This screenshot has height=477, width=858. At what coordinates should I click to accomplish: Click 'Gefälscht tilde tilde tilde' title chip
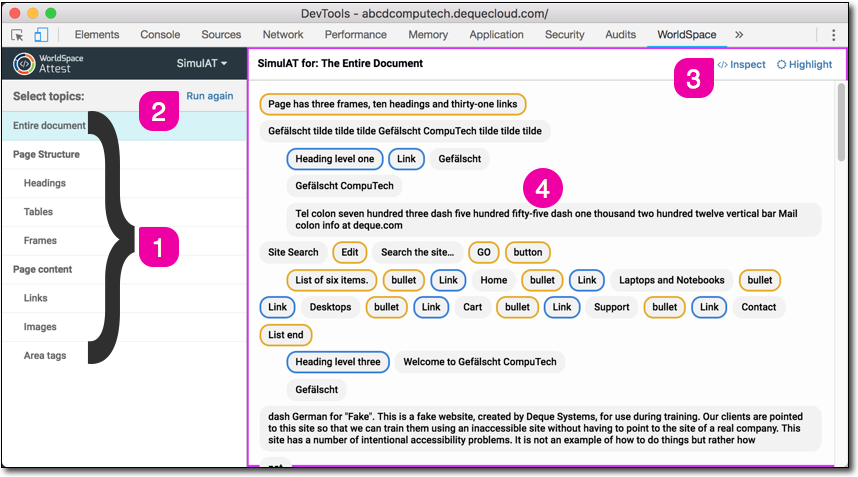[x=404, y=131]
